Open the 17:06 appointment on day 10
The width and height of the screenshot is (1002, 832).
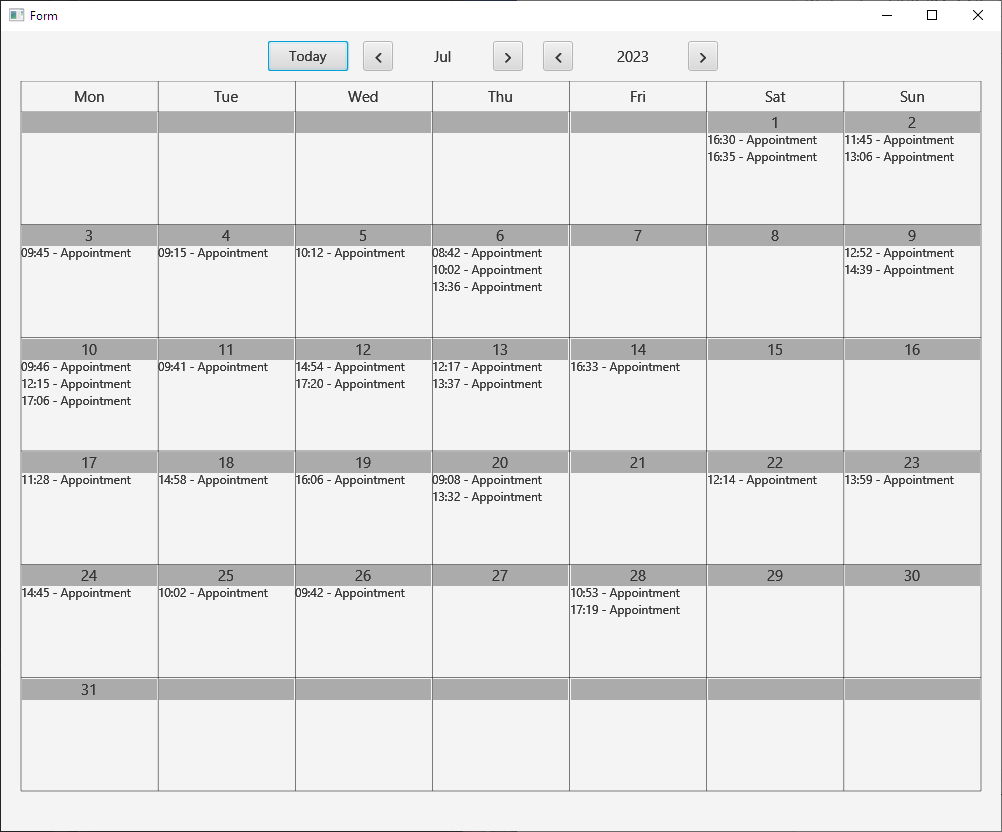(76, 401)
